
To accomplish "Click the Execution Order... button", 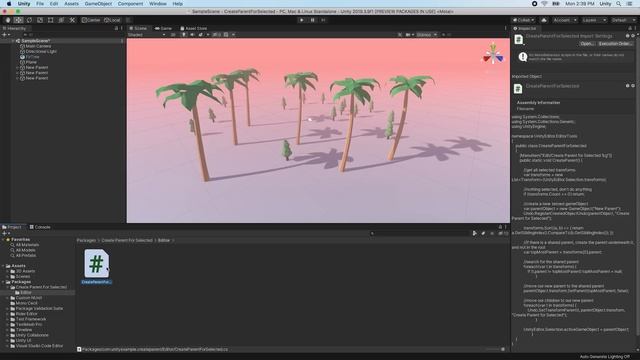I will click(616, 44).
